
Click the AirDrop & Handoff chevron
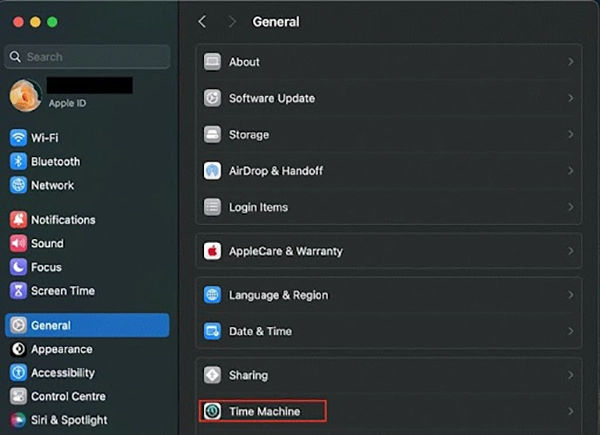[571, 171]
